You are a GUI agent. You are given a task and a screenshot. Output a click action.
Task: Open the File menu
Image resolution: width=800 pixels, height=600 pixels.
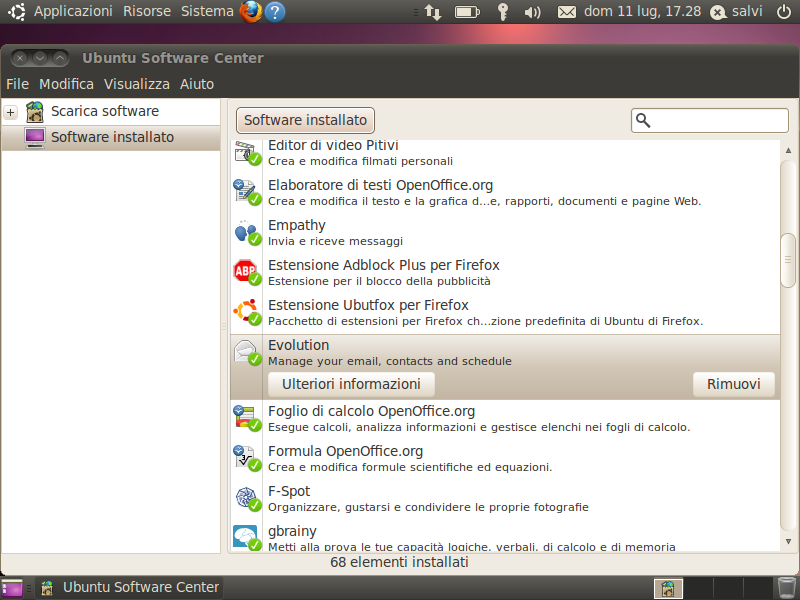pyautogui.click(x=17, y=84)
